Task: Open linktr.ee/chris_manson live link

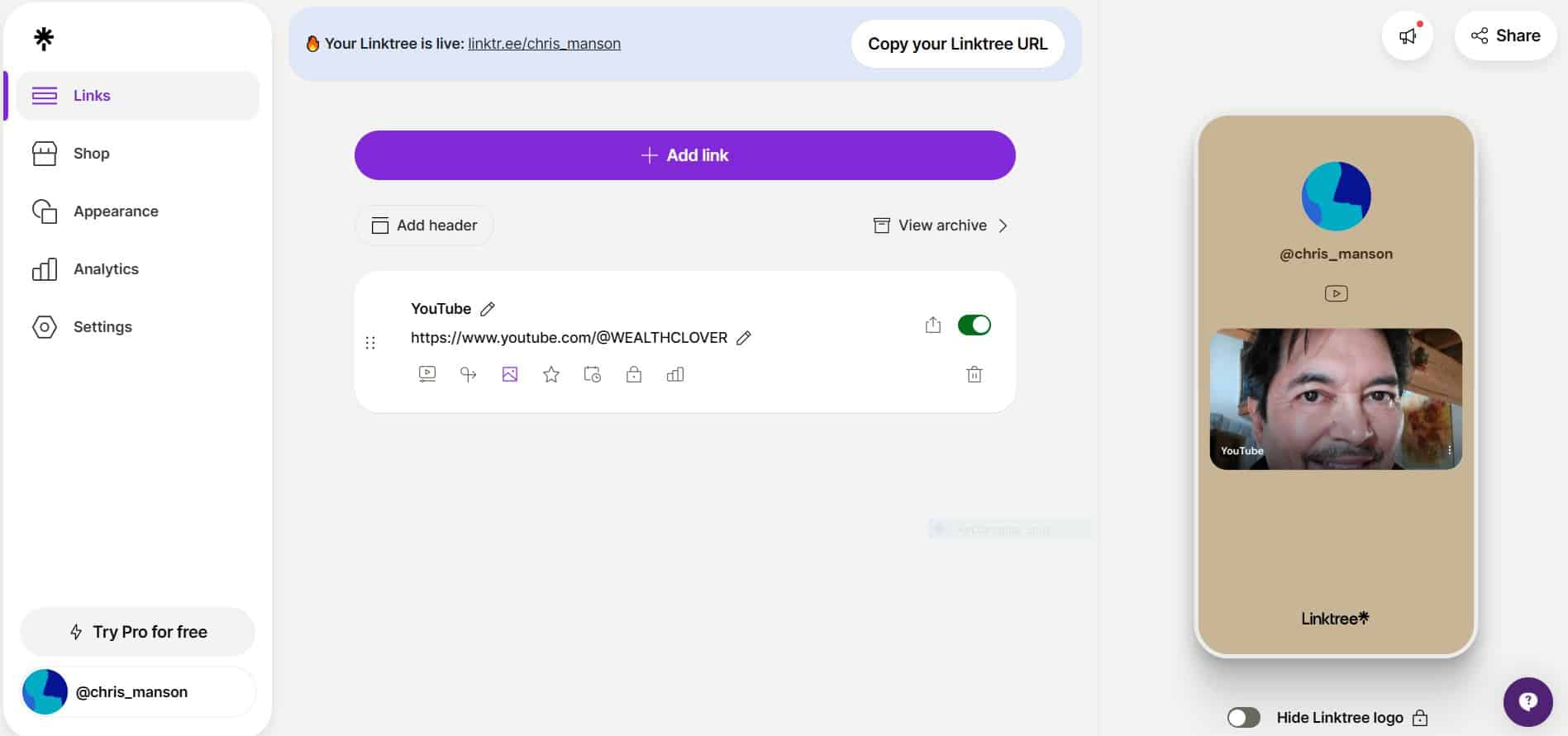Action: [544, 44]
